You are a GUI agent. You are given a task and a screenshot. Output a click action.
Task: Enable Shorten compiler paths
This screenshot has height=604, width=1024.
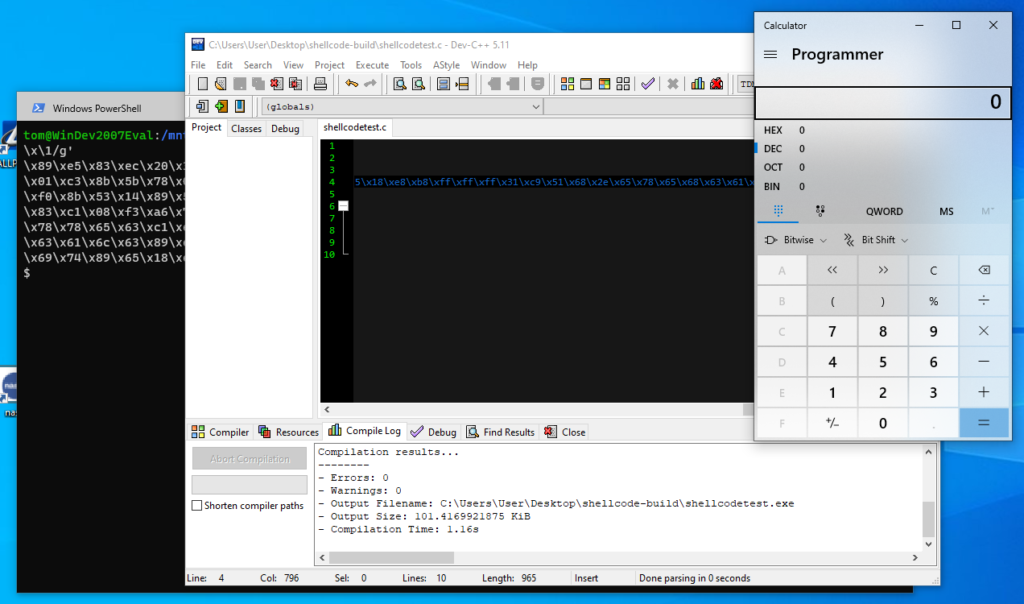point(196,505)
